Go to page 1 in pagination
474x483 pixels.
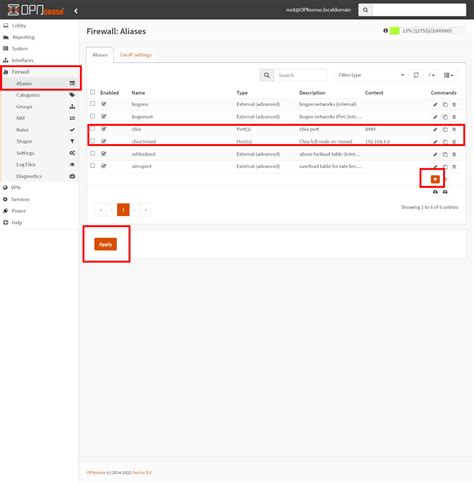pyautogui.click(x=123, y=210)
